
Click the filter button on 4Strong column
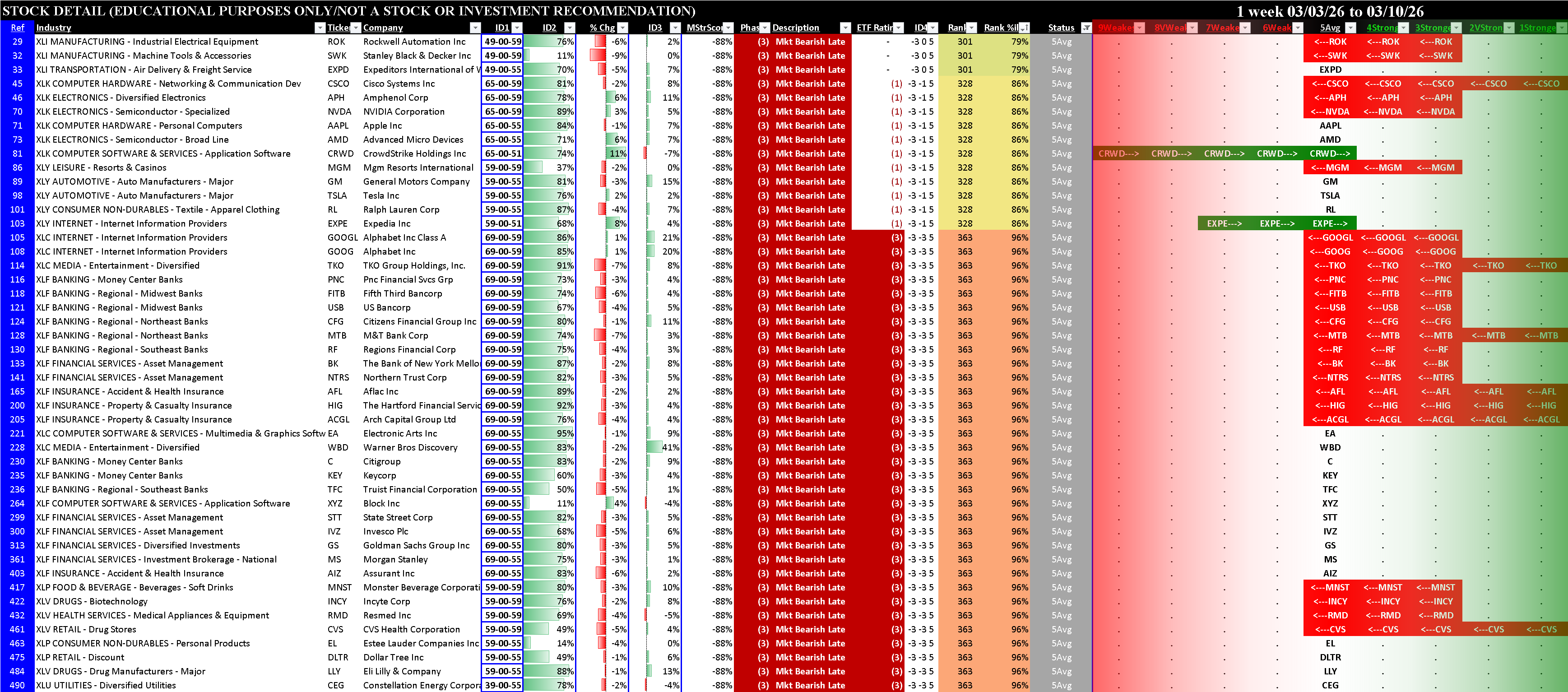(1403, 28)
